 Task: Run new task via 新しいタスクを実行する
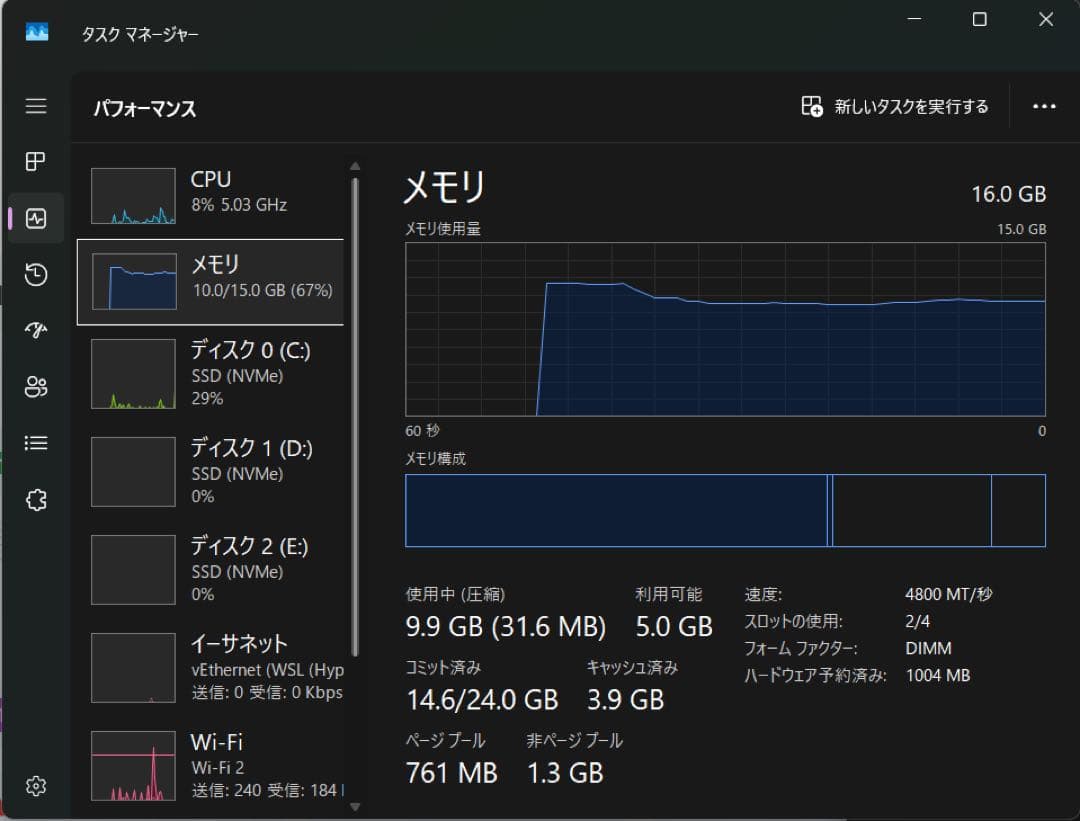895,106
